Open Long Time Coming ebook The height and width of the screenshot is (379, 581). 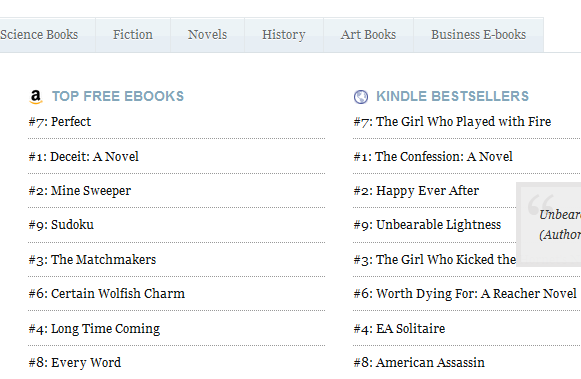[x=94, y=329]
